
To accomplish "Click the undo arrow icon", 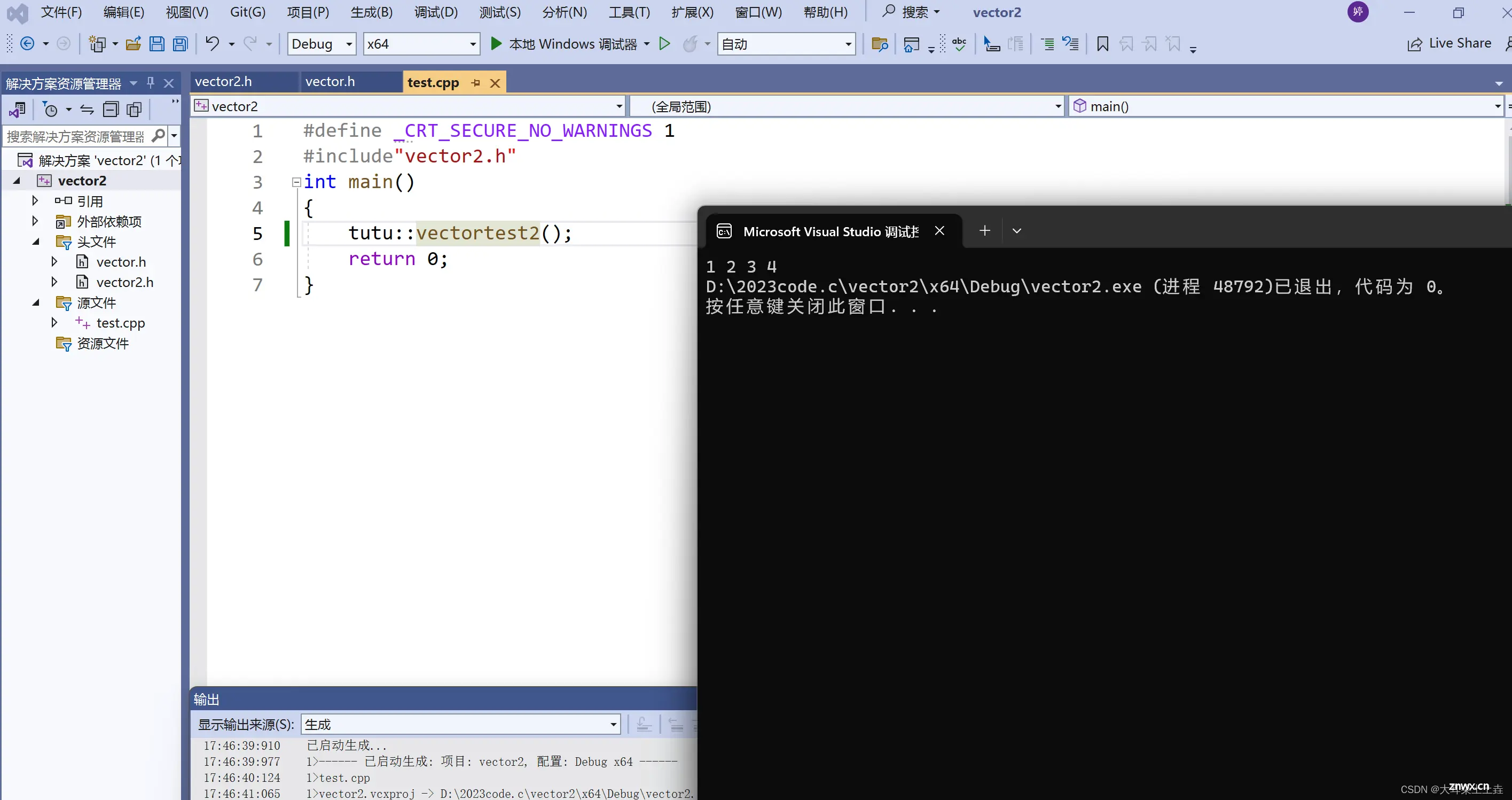I will pos(213,44).
